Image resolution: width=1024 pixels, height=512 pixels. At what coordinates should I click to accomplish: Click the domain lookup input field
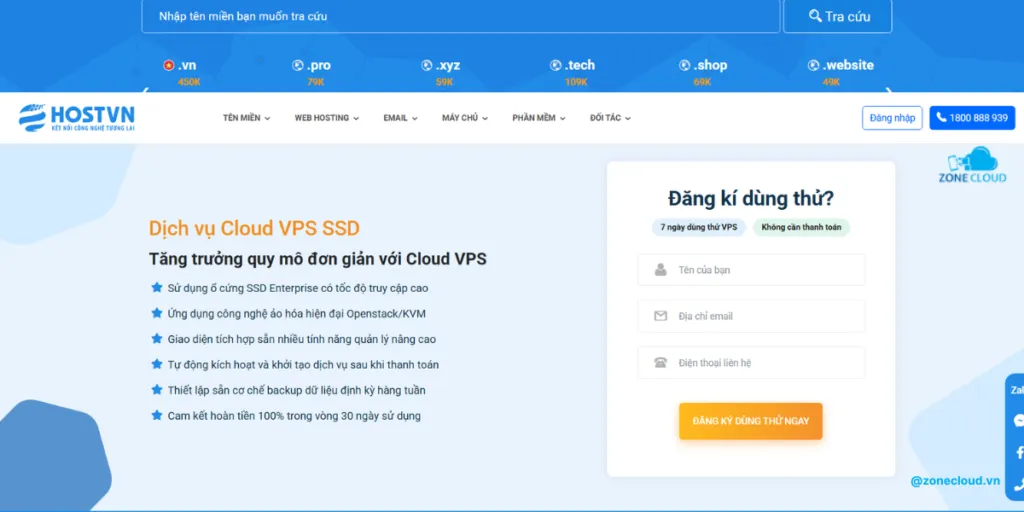461,16
